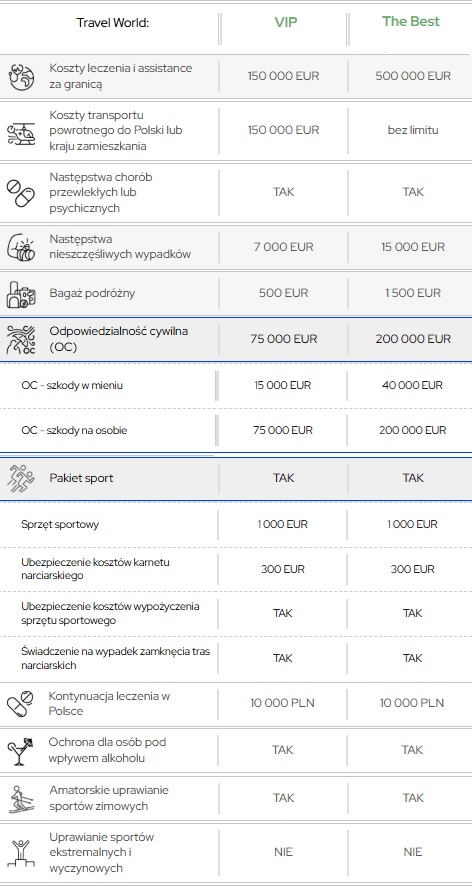Click the medical costs abroad globe icon
Viewport: 472px width, 886px height.
click(21, 76)
